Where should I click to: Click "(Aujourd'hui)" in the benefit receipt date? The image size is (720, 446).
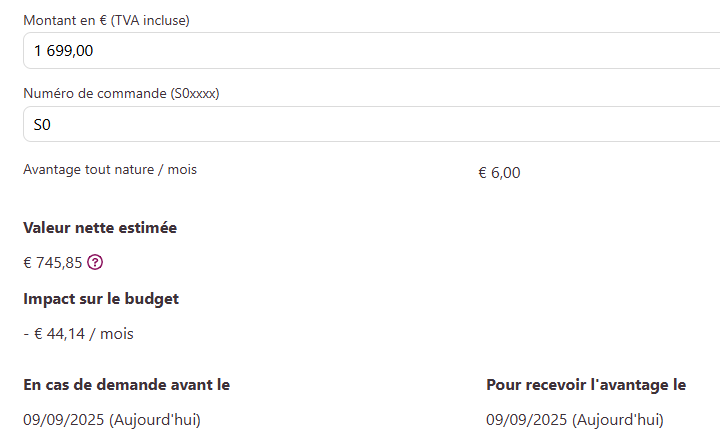click(x=625, y=420)
